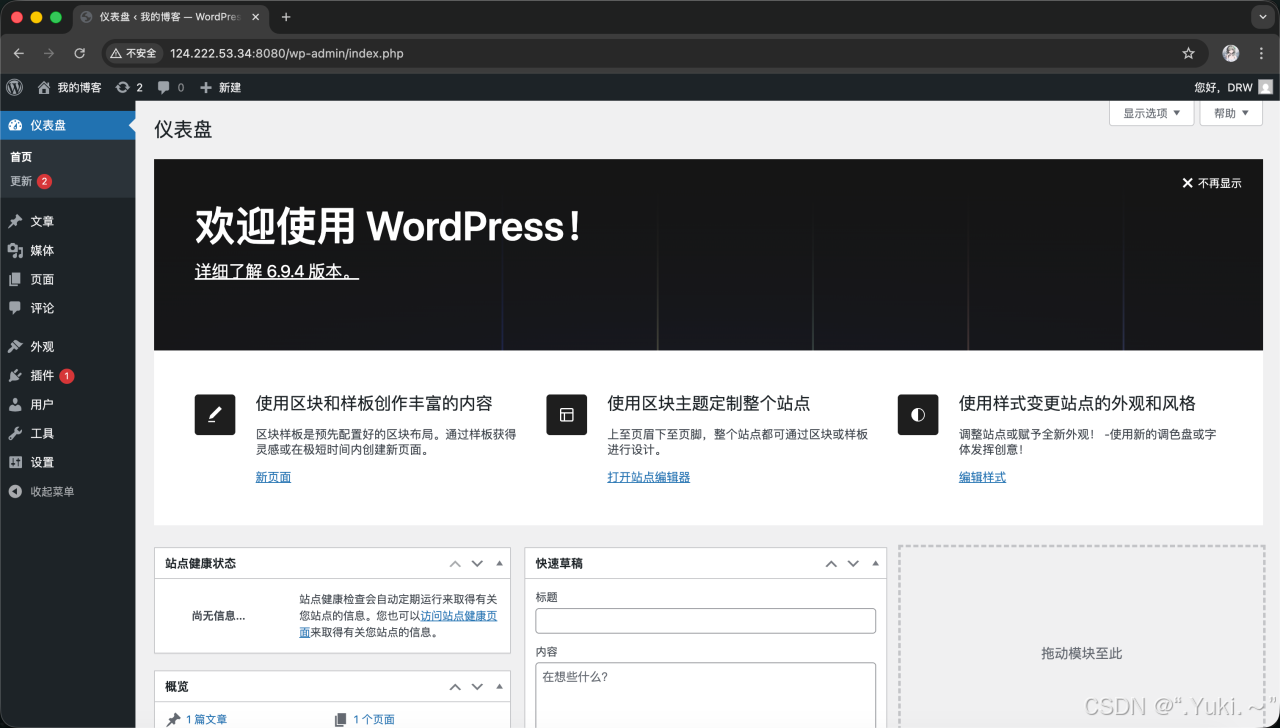Click the pencil icon beside 使用区块和样板创作丰富的内容

(215, 415)
